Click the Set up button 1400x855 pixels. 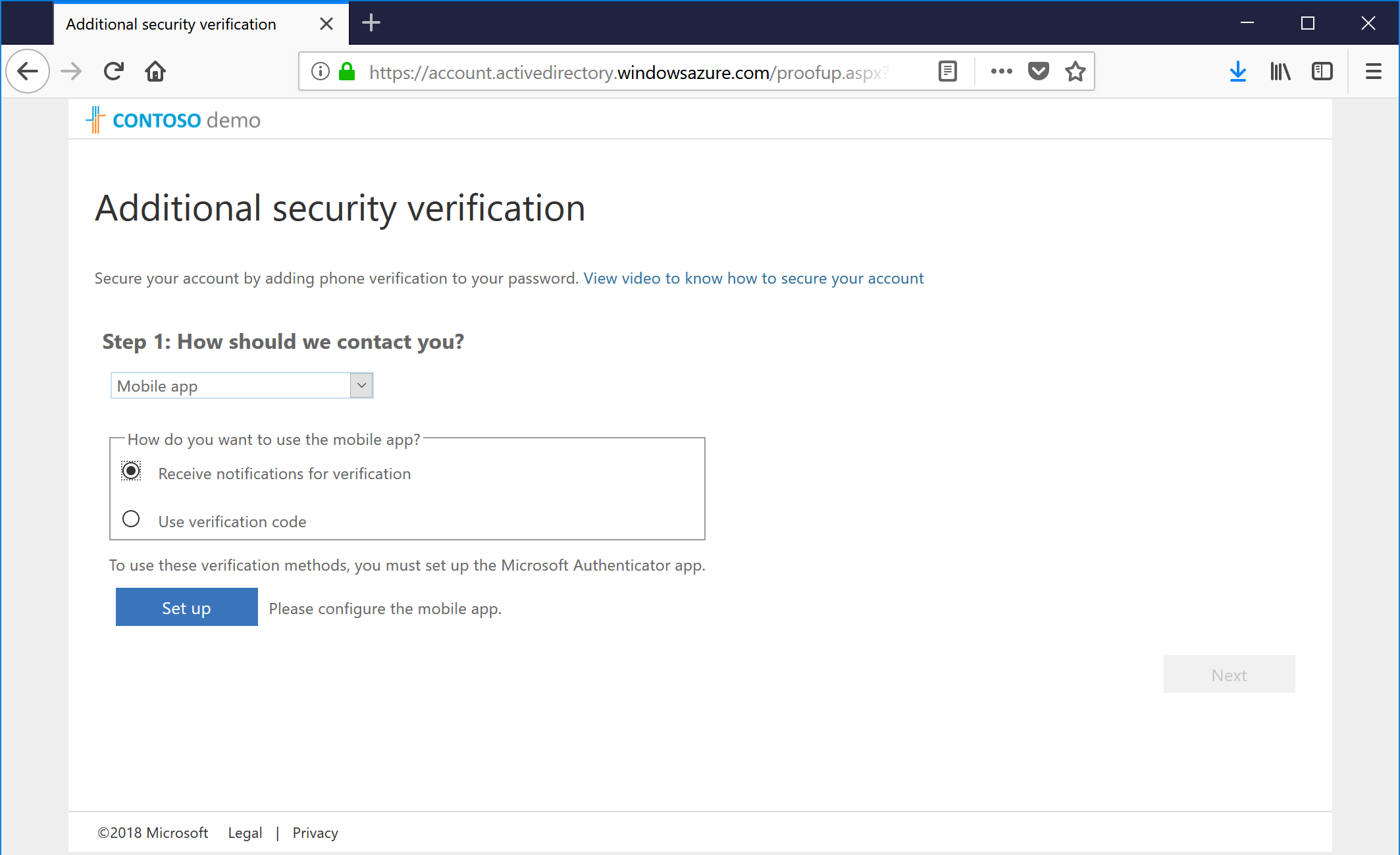pos(186,607)
